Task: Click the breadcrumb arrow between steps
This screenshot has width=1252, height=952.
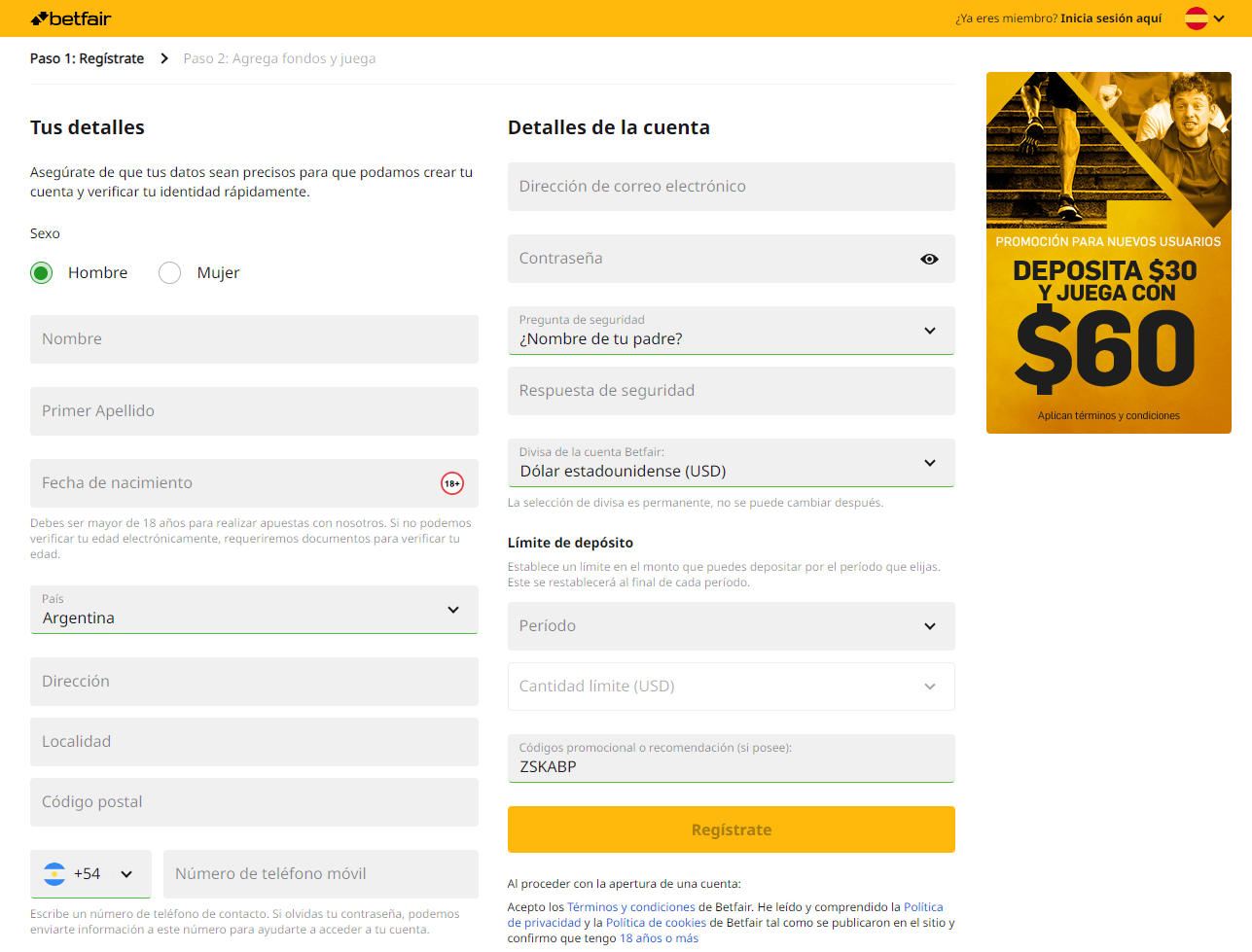Action: pyautogui.click(x=164, y=58)
